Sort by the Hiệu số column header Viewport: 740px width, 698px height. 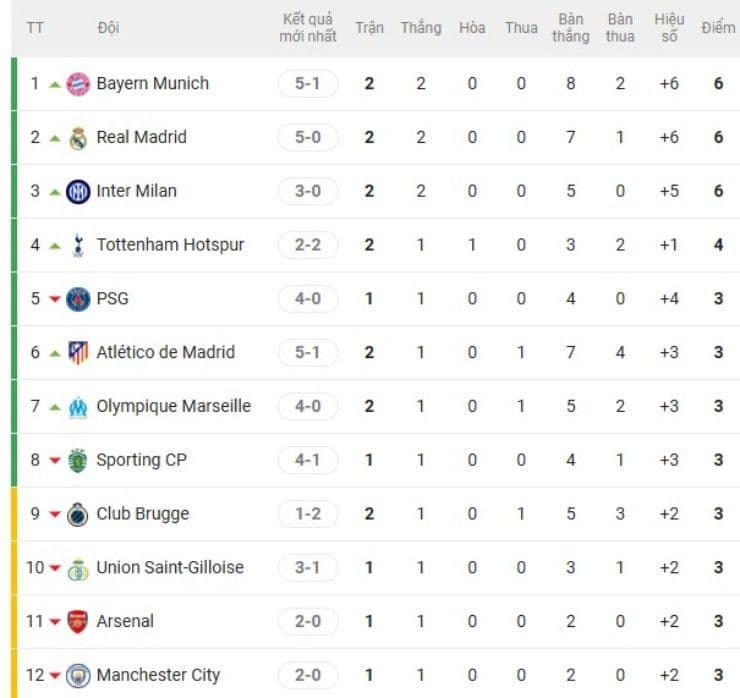[x=669, y=28]
